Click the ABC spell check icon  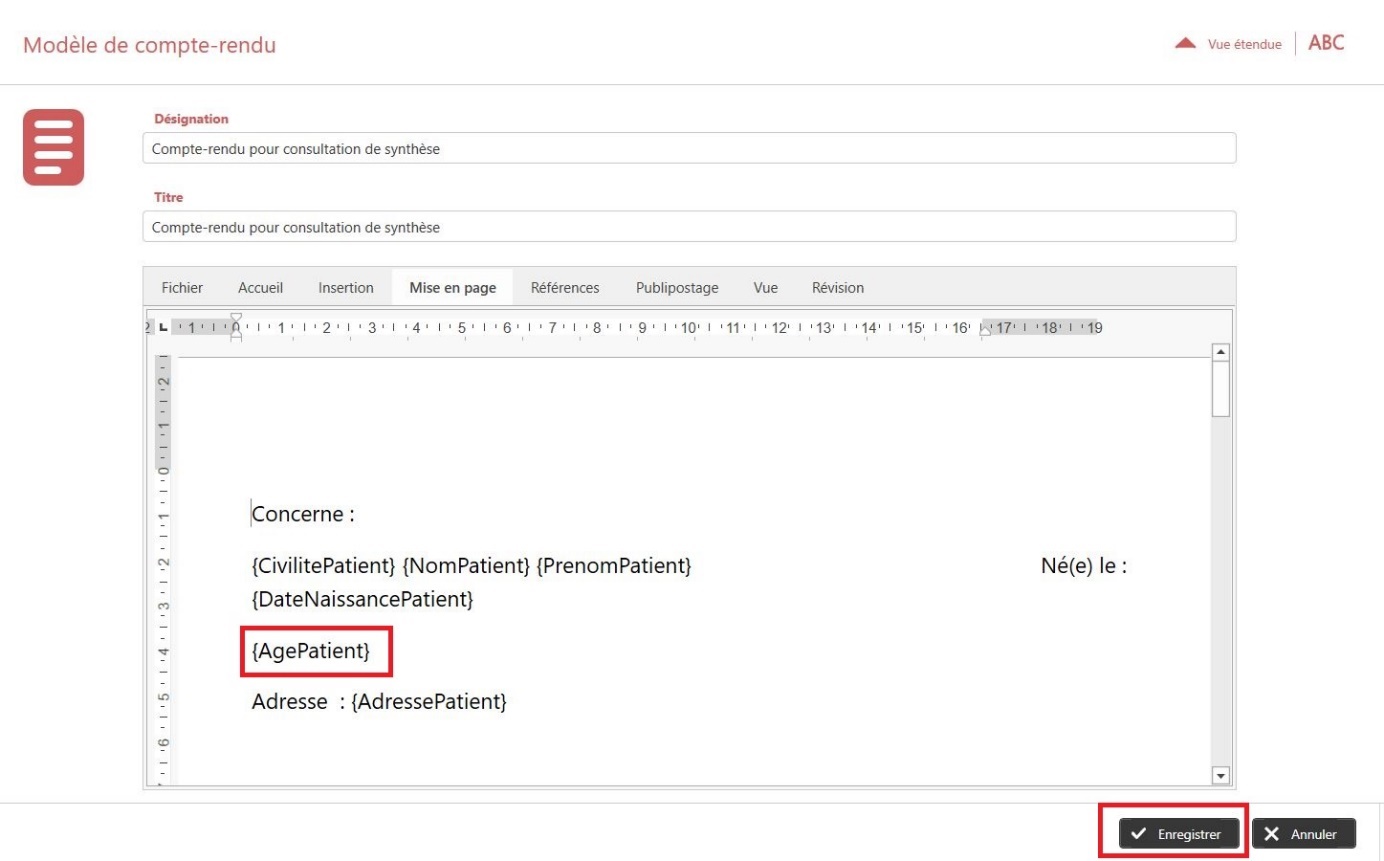1326,43
